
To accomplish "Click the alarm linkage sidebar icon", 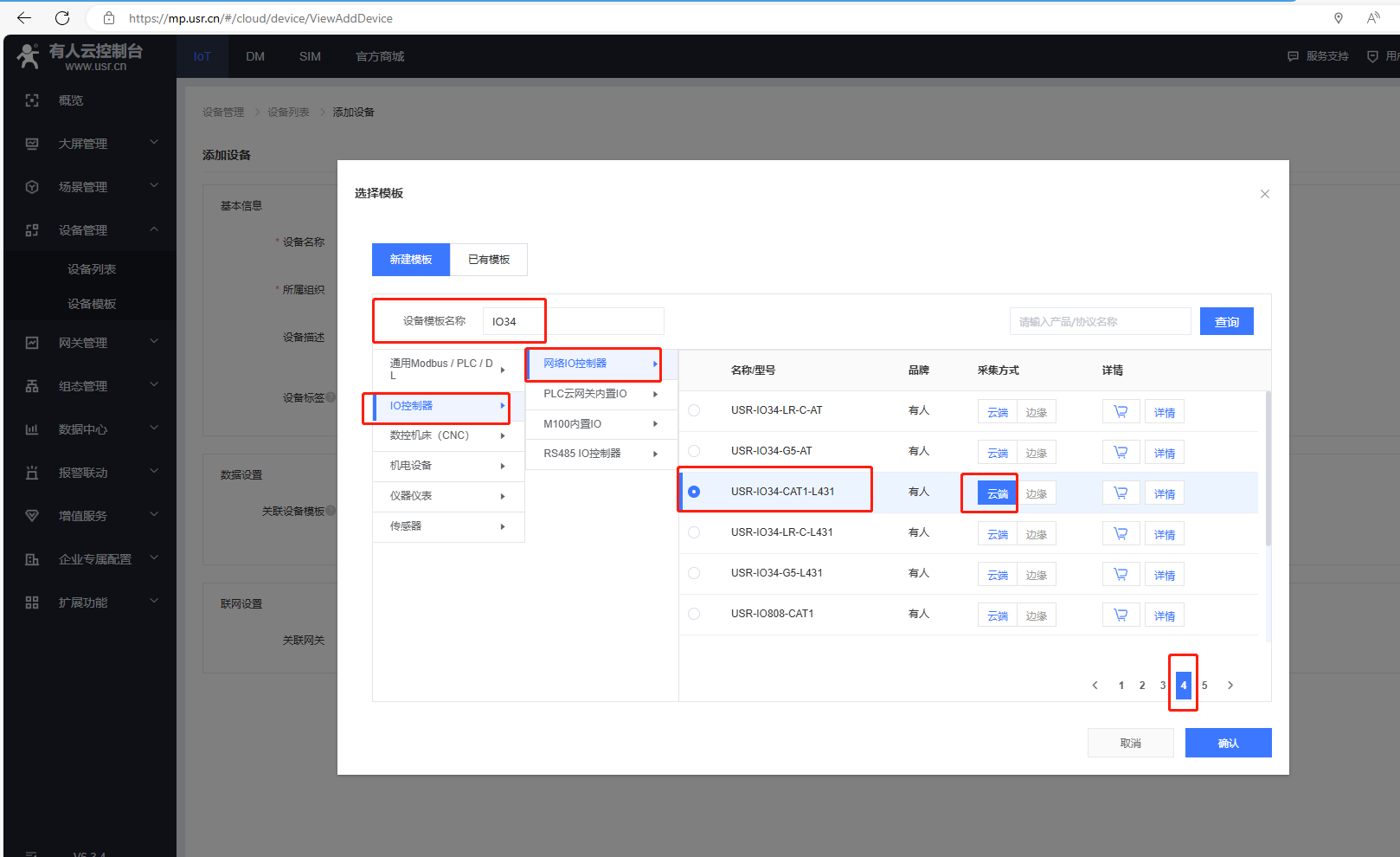I will [32, 473].
